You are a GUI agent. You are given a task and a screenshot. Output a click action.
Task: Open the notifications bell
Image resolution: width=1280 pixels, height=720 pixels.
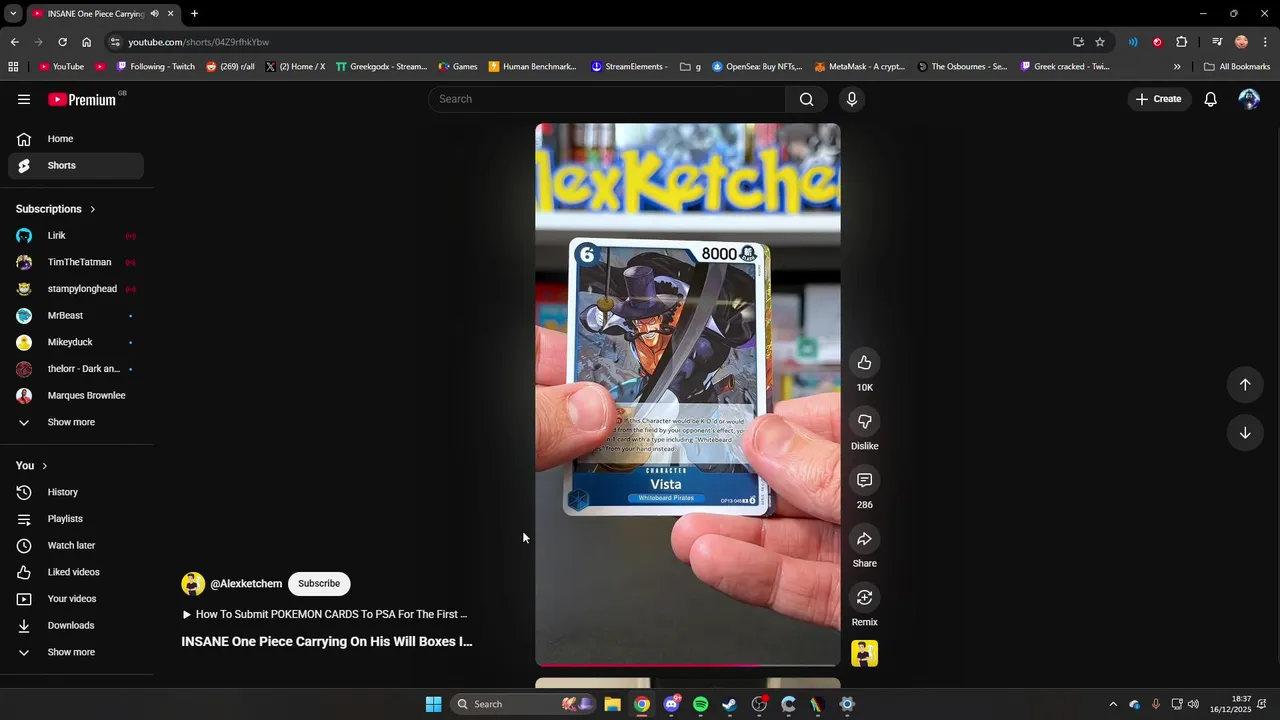[x=1210, y=99]
